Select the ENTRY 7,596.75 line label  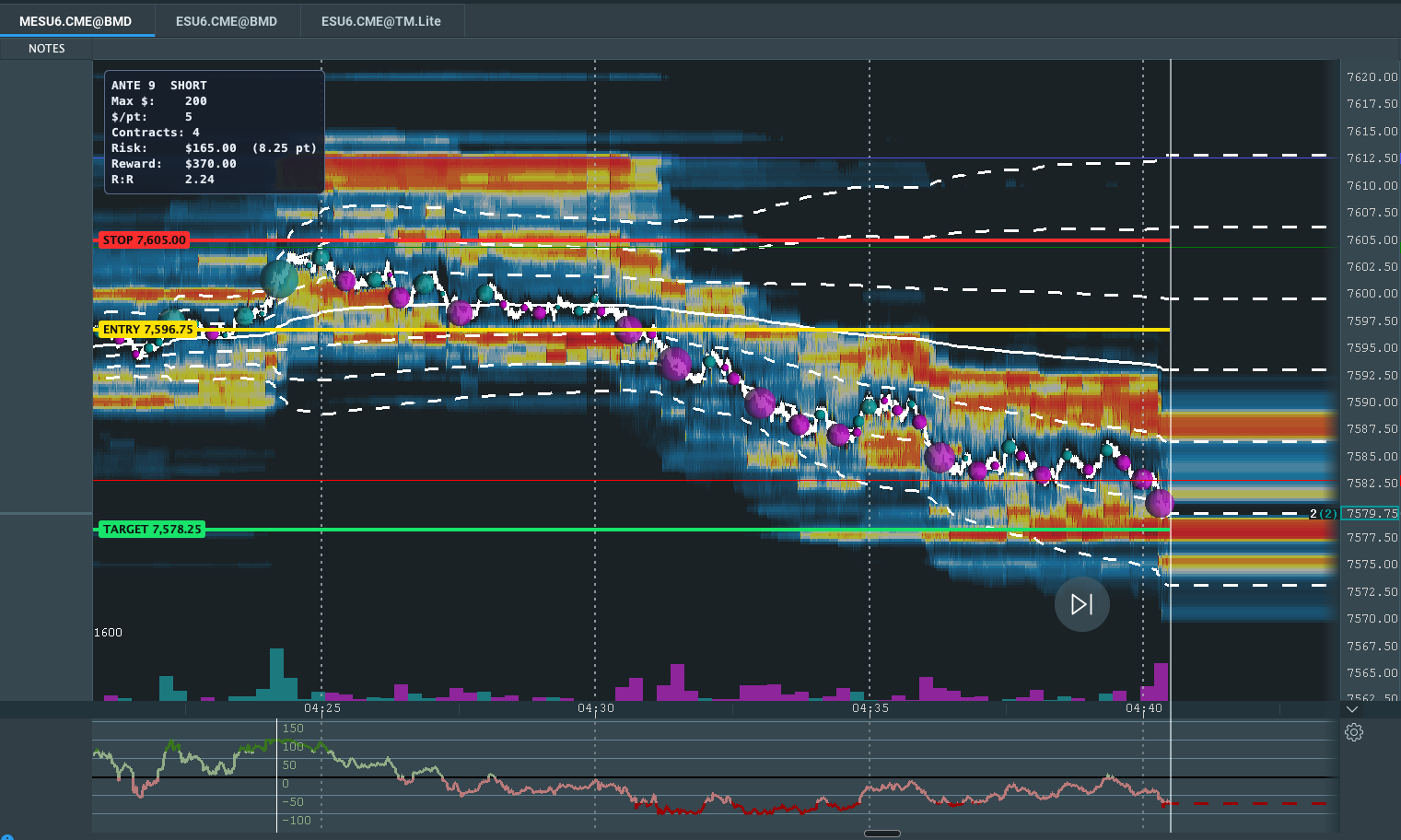coord(147,330)
